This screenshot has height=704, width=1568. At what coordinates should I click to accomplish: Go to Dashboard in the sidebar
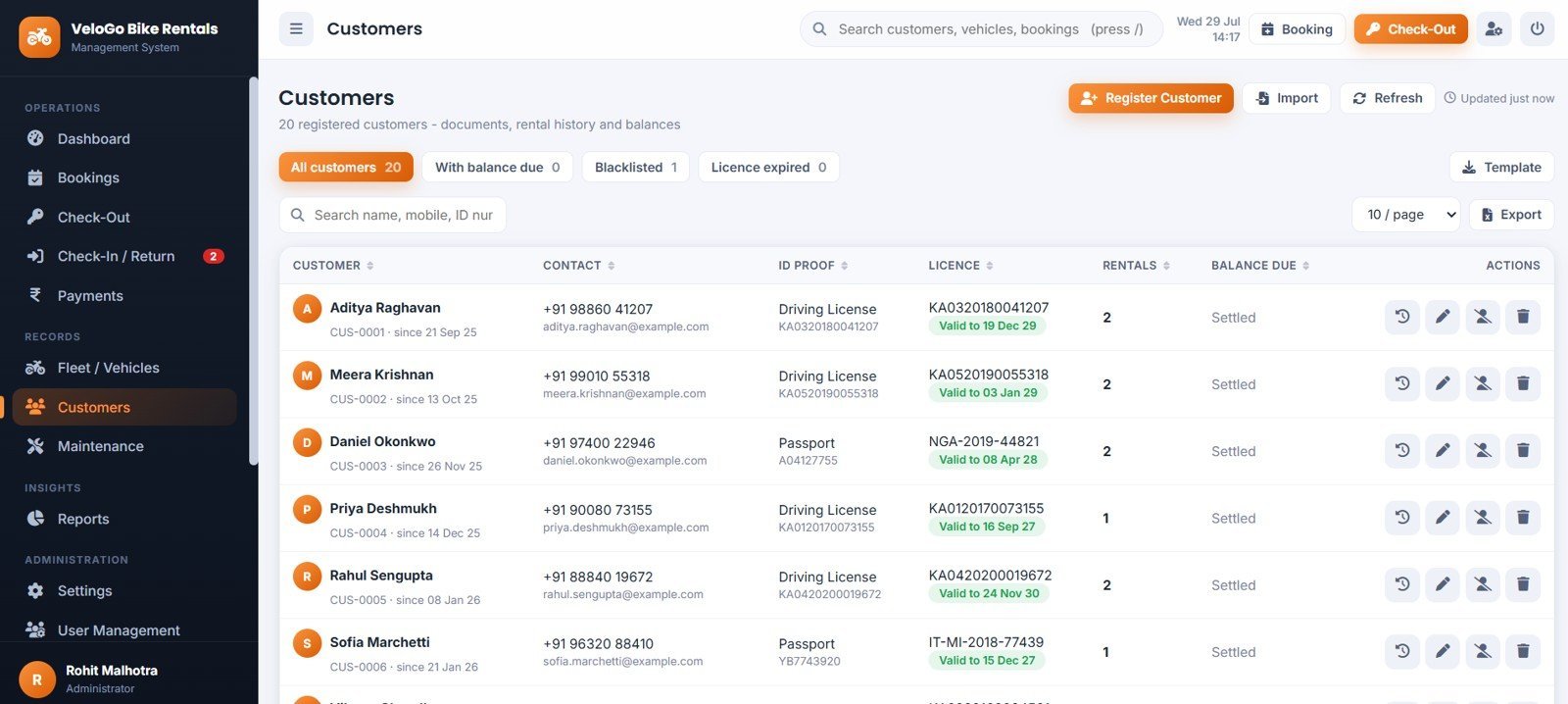[x=124, y=138]
